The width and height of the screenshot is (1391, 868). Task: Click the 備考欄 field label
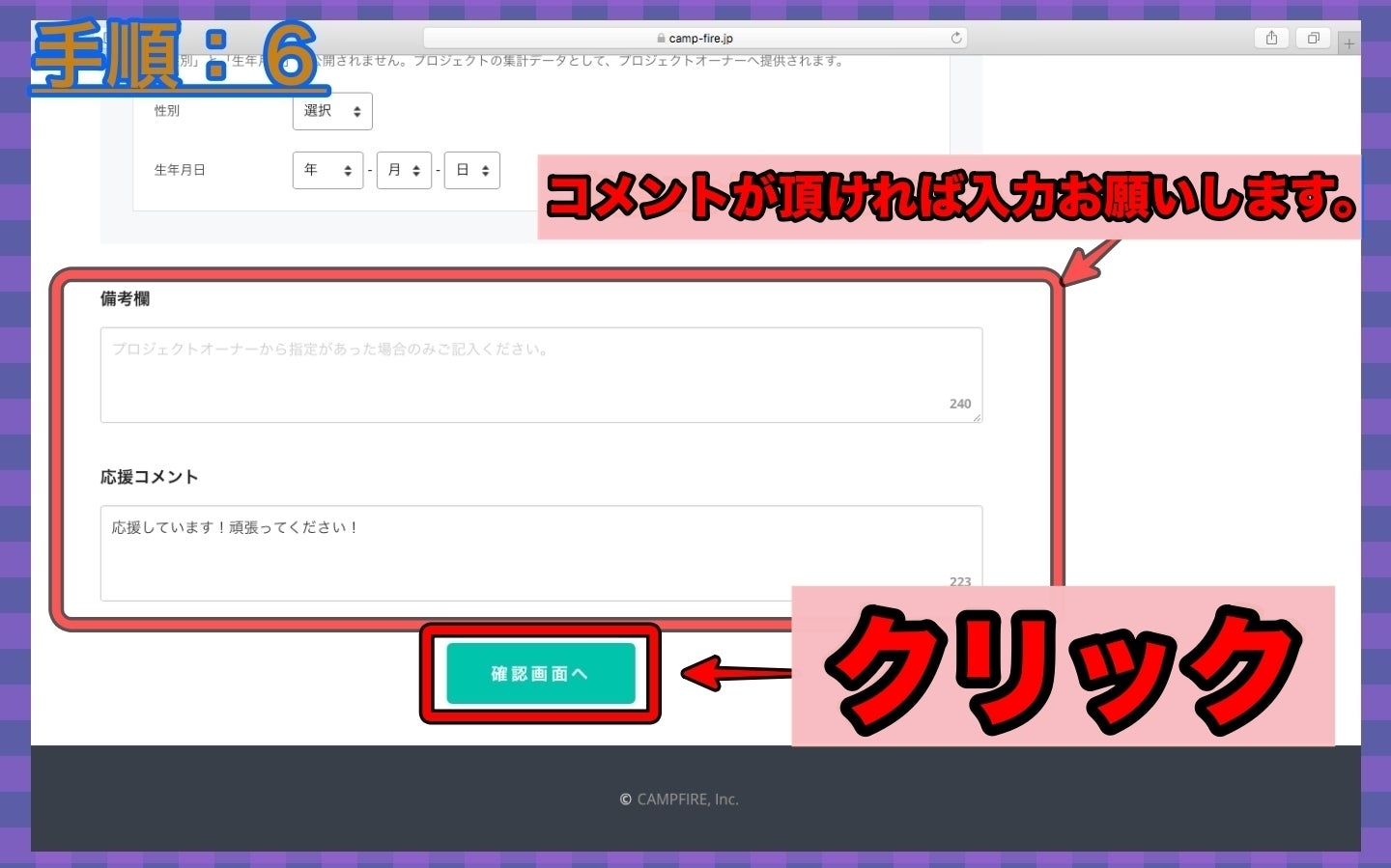click(x=125, y=298)
